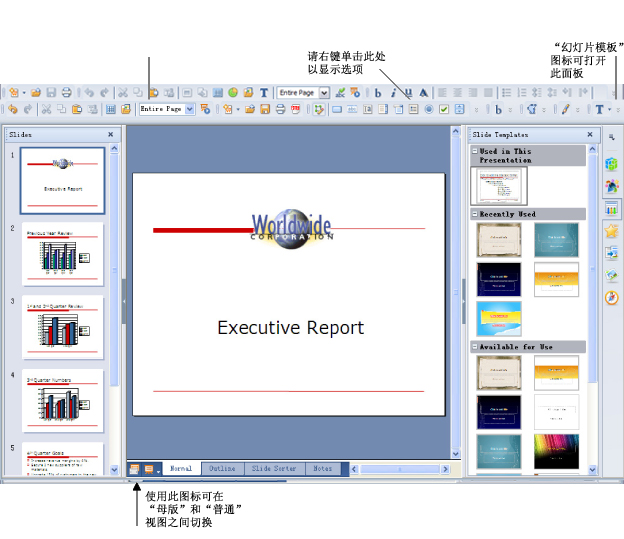The height and width of the screenshot is (539, 624).
Task: Toggle left text alignment
Action: point(442,93)
